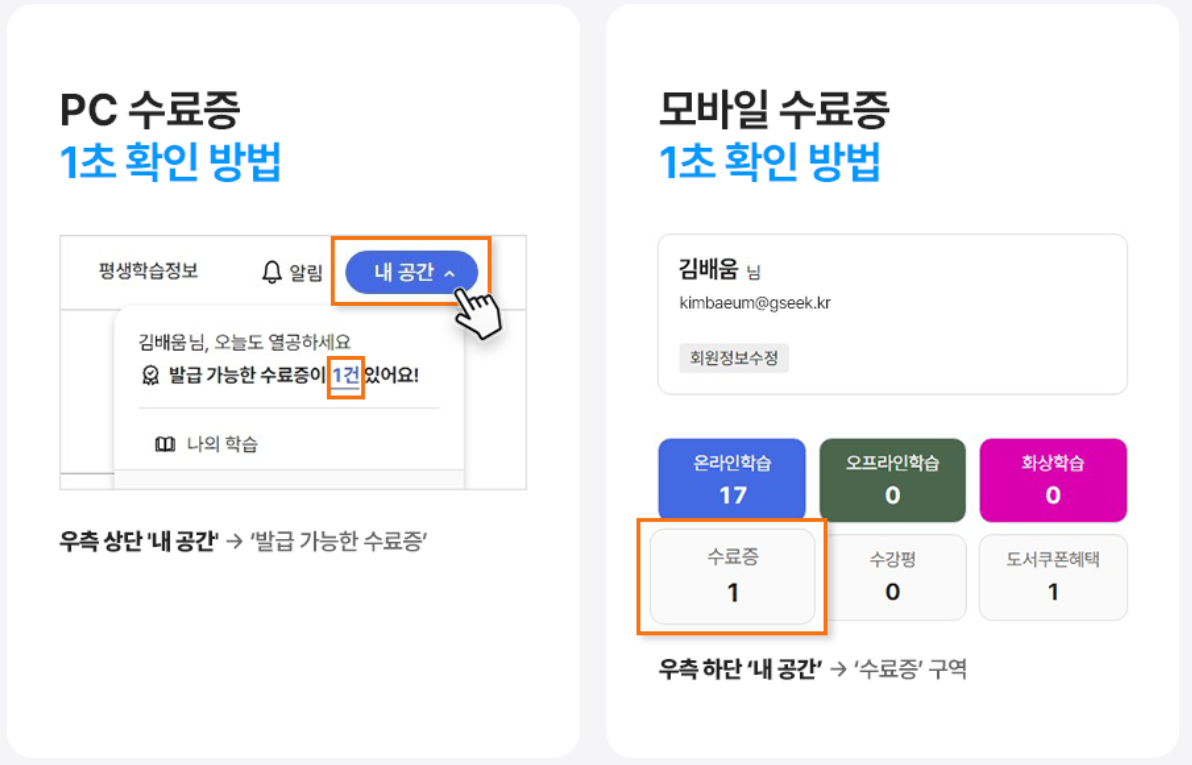Click the kimbaeum@gseek.kr email text
This screenshot has width=1192, height=765.
(755, 303)
